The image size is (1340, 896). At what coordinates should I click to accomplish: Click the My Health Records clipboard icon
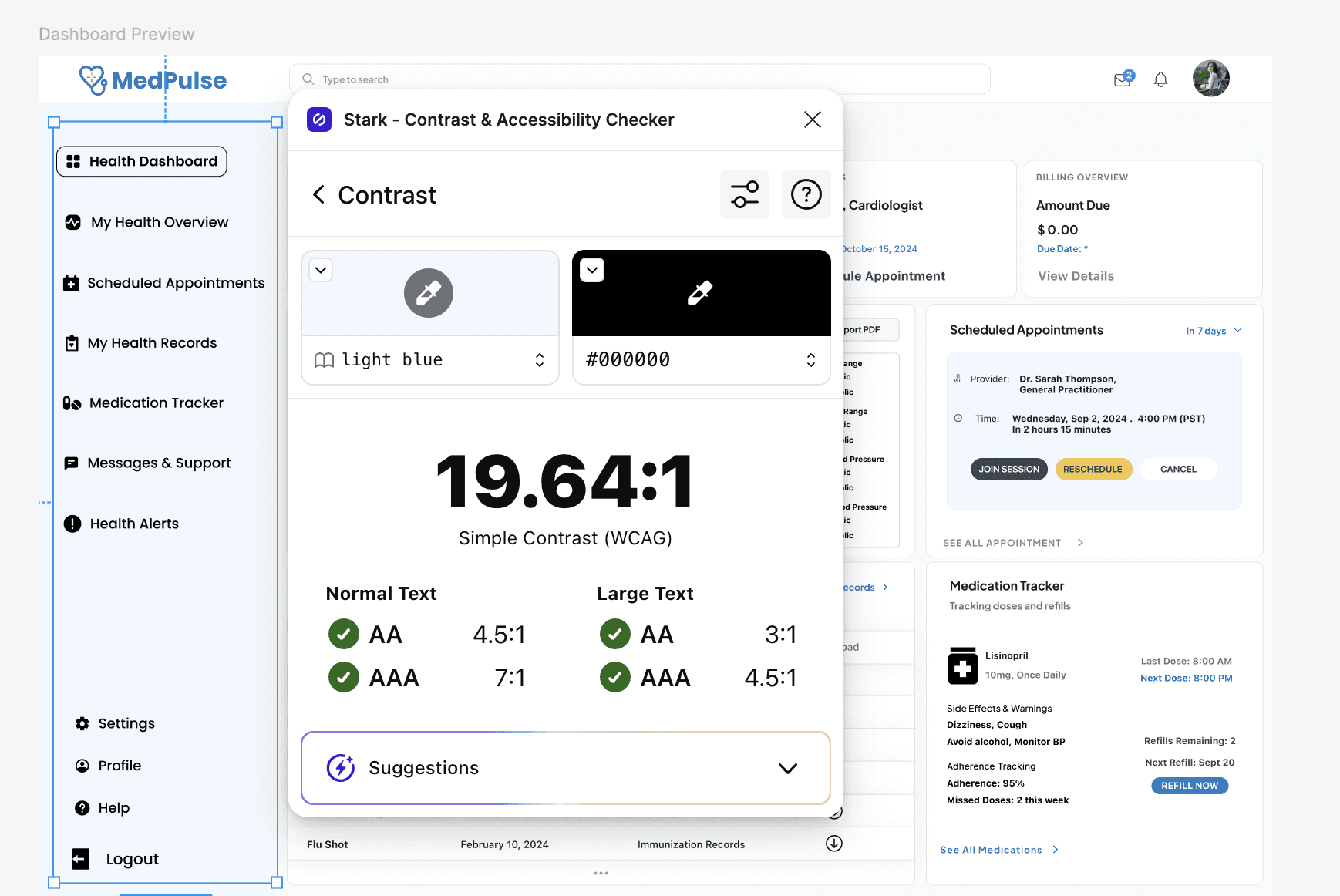[x=72, y=343]
